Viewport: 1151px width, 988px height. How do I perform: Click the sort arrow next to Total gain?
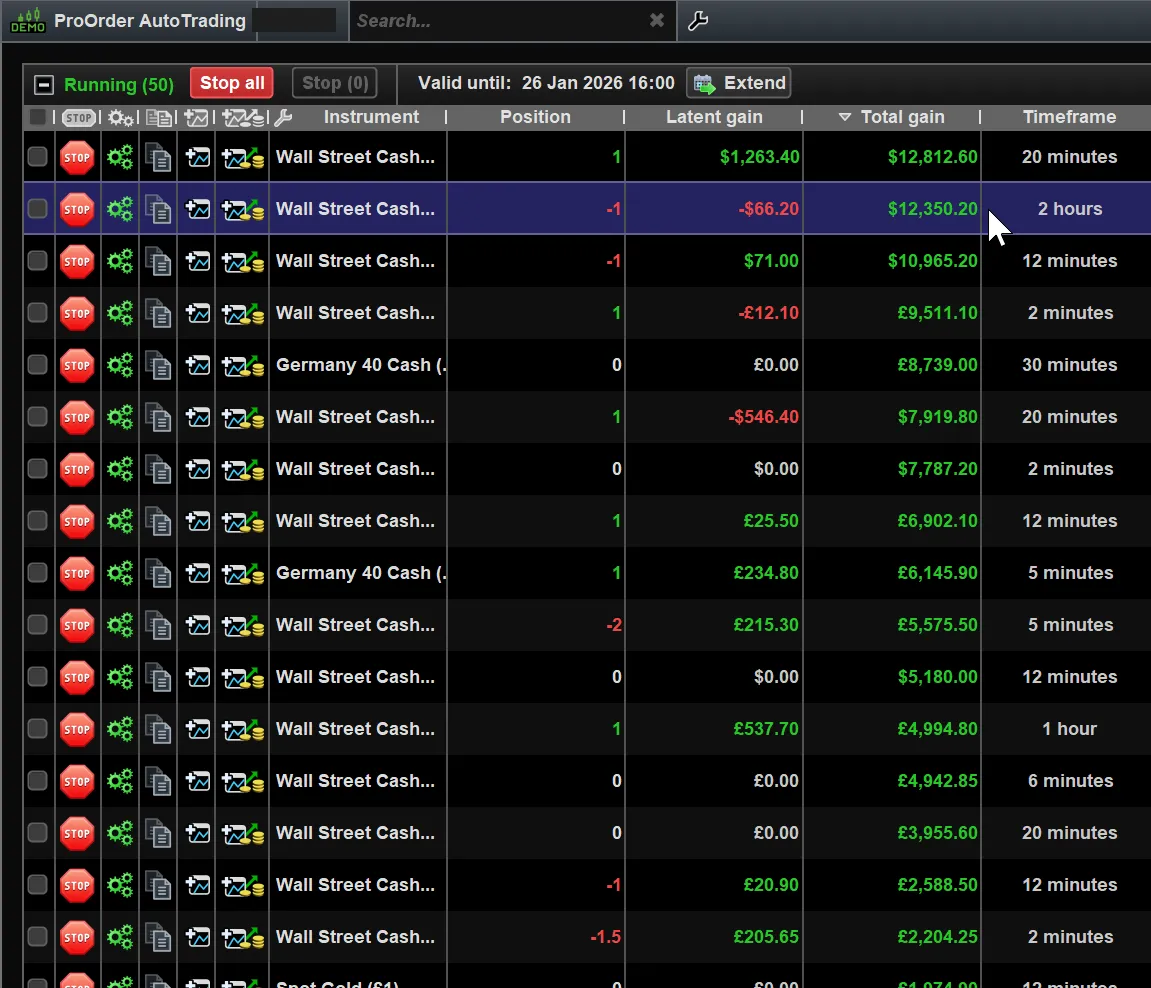[845, 118]
